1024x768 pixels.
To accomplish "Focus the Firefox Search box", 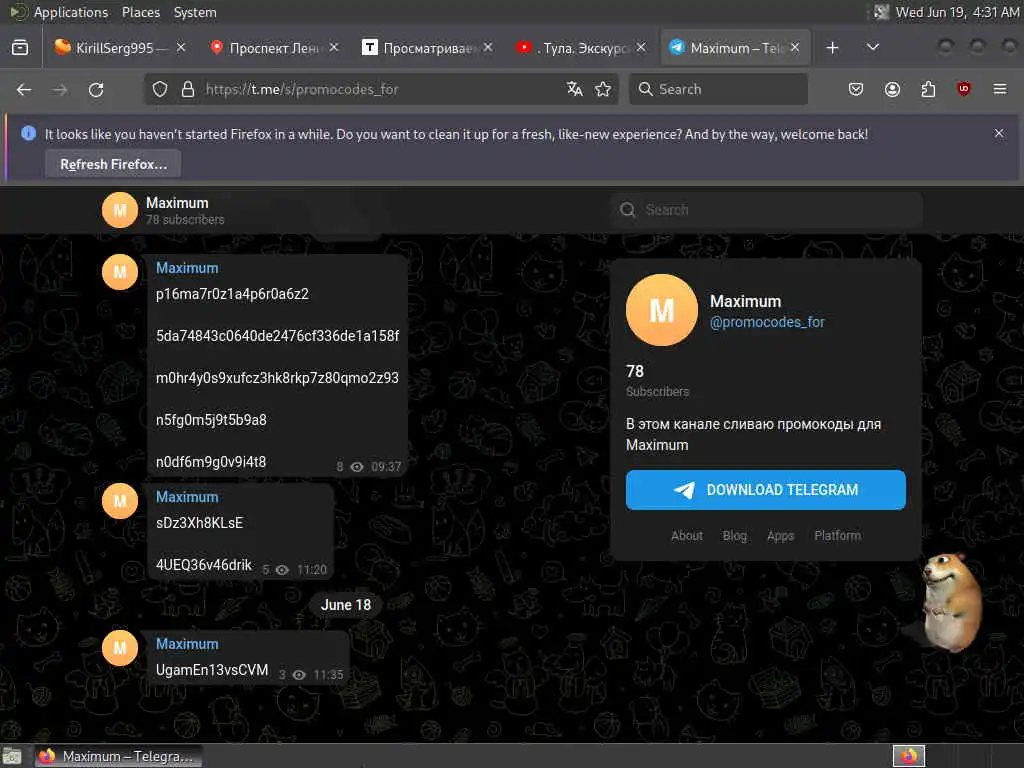I will point(718,89).
